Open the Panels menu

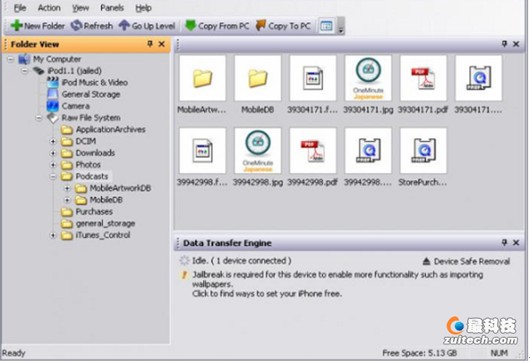112,8
